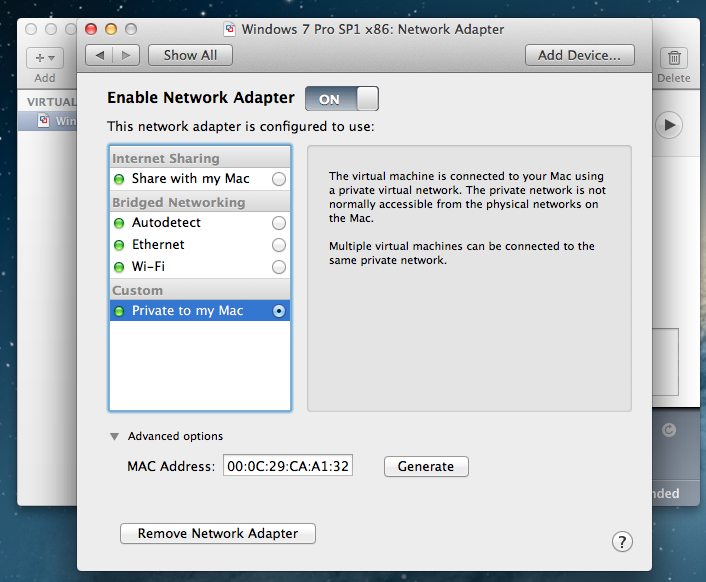
Task: Click the Remove Network Adapter button
Action: 217,533
